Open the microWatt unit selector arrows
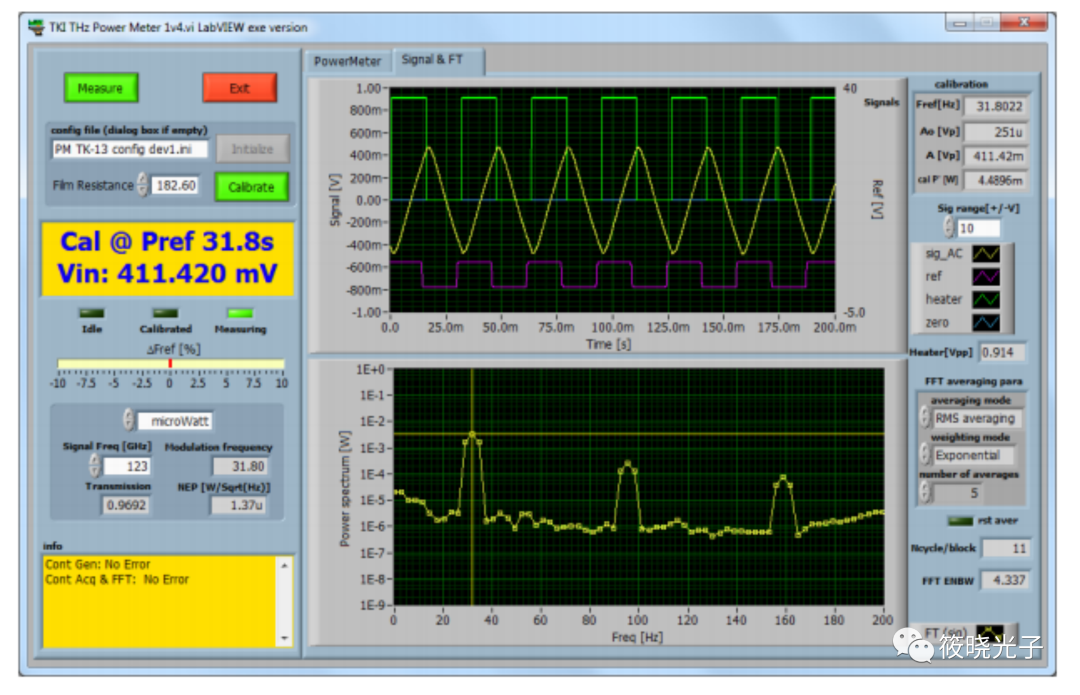The width and height of the screenshot is (1080, 695). [x=129, y=419]
